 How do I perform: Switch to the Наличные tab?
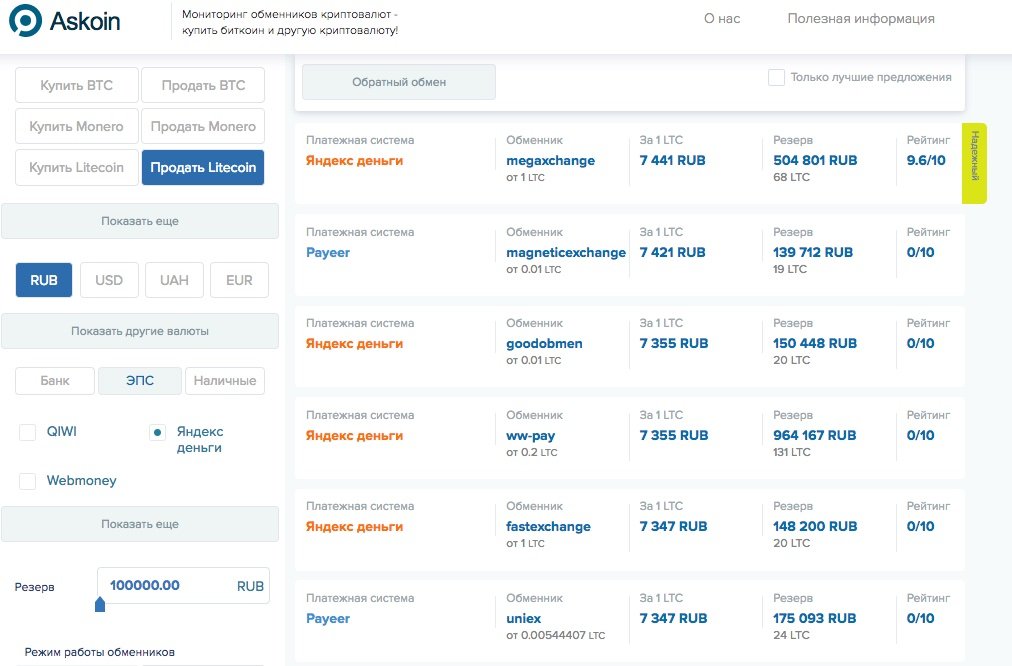tap(225, 380)
